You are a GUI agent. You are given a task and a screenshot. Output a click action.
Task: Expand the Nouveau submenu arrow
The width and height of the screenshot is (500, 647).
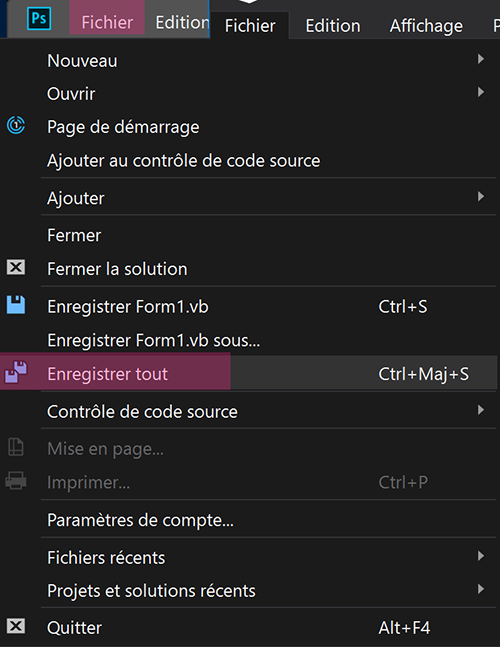coord(481,59)
